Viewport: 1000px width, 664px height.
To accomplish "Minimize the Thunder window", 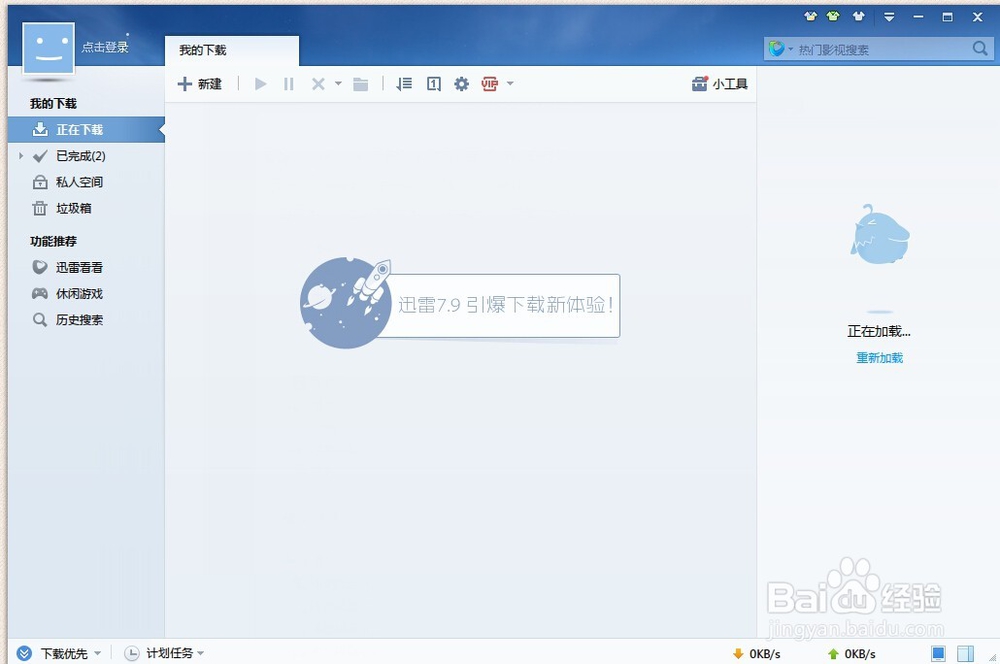I will tap(918, 17).
